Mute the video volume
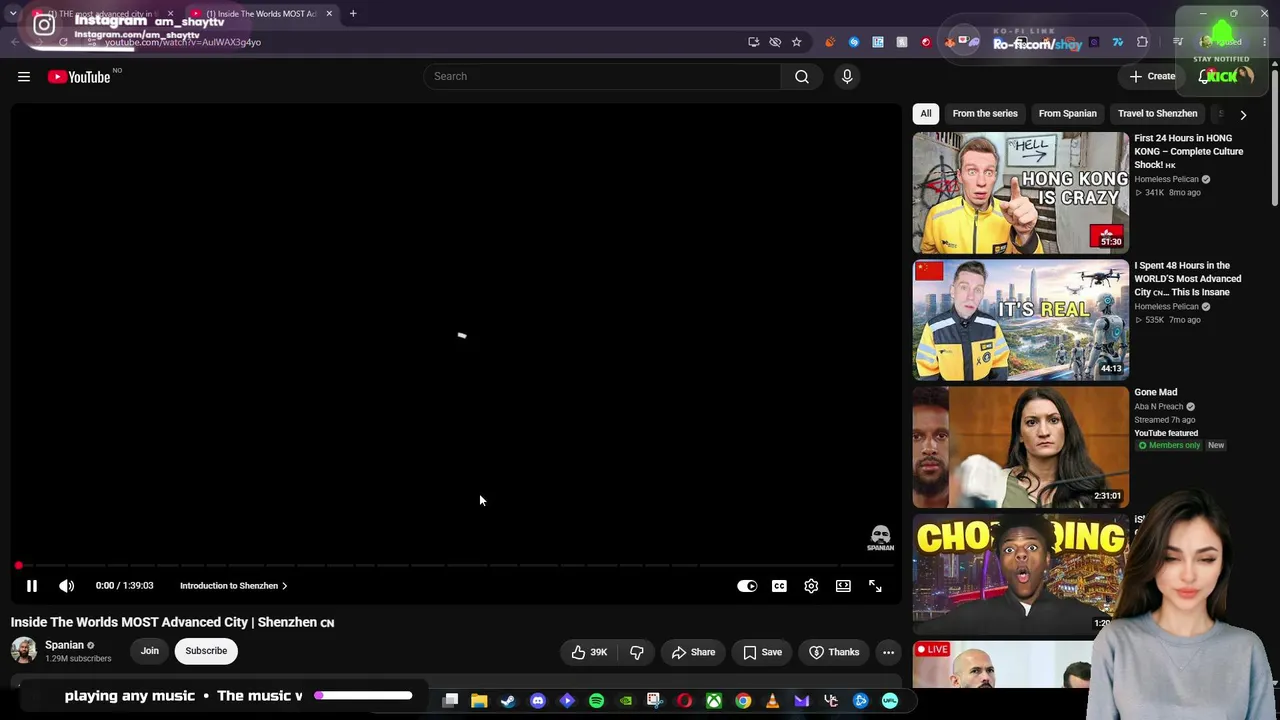Viewport: 1280px width, 720px height. [x=66, y=586]
